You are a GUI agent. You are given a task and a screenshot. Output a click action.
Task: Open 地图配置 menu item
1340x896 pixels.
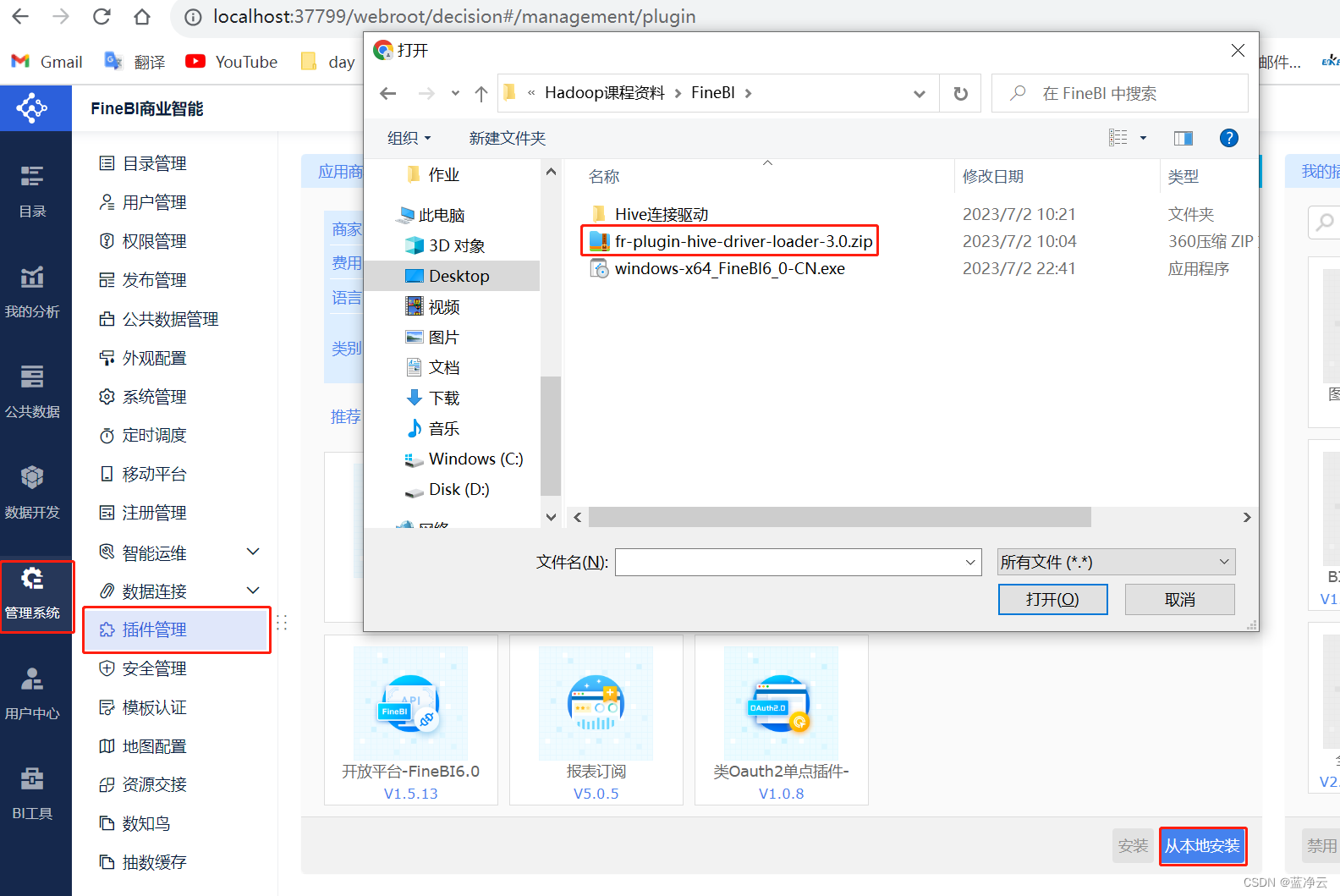click(142, 746)
